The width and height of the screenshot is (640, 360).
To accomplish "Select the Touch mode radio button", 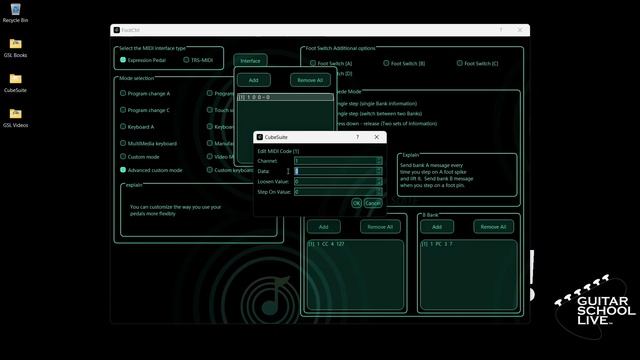I will pos(210,110).
